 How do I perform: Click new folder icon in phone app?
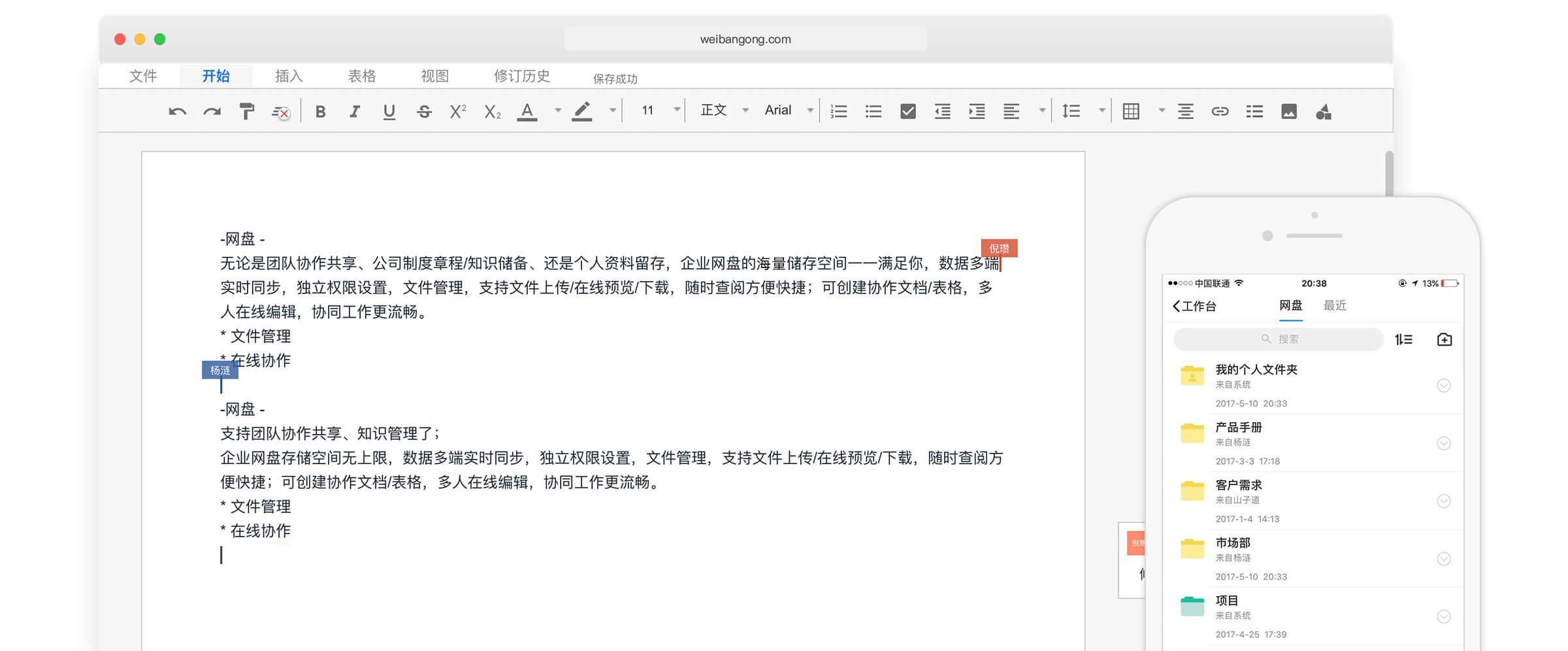1444,339
